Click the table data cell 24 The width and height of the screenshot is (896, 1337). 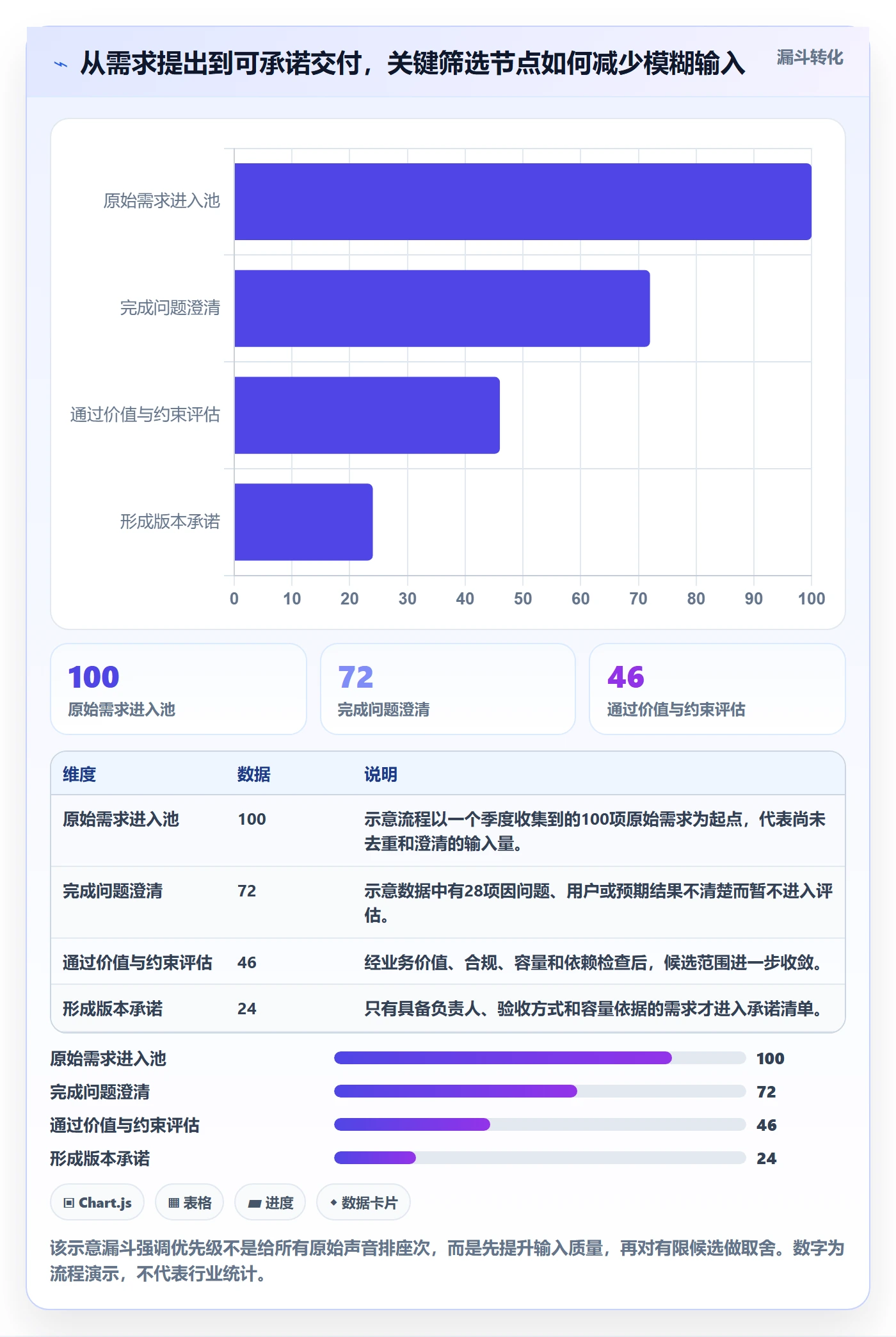click(x=247, y=1009)
